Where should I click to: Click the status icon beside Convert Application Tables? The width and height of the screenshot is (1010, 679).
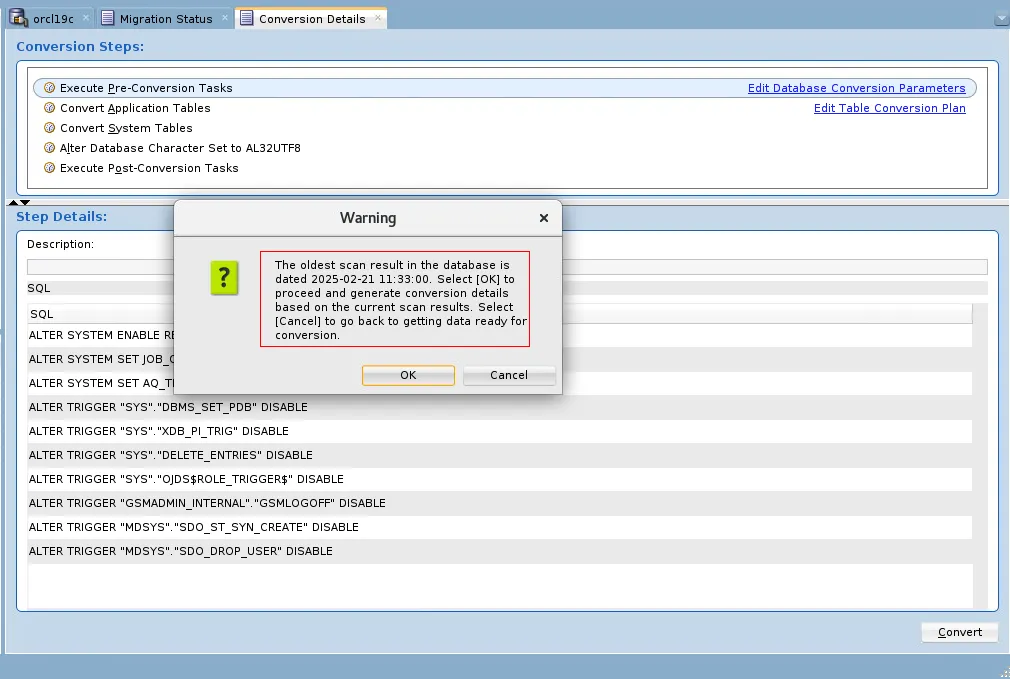49,108
